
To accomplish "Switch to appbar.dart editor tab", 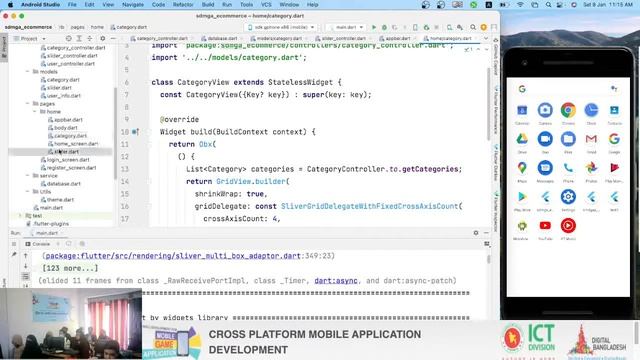I will [x=398, y=38].
